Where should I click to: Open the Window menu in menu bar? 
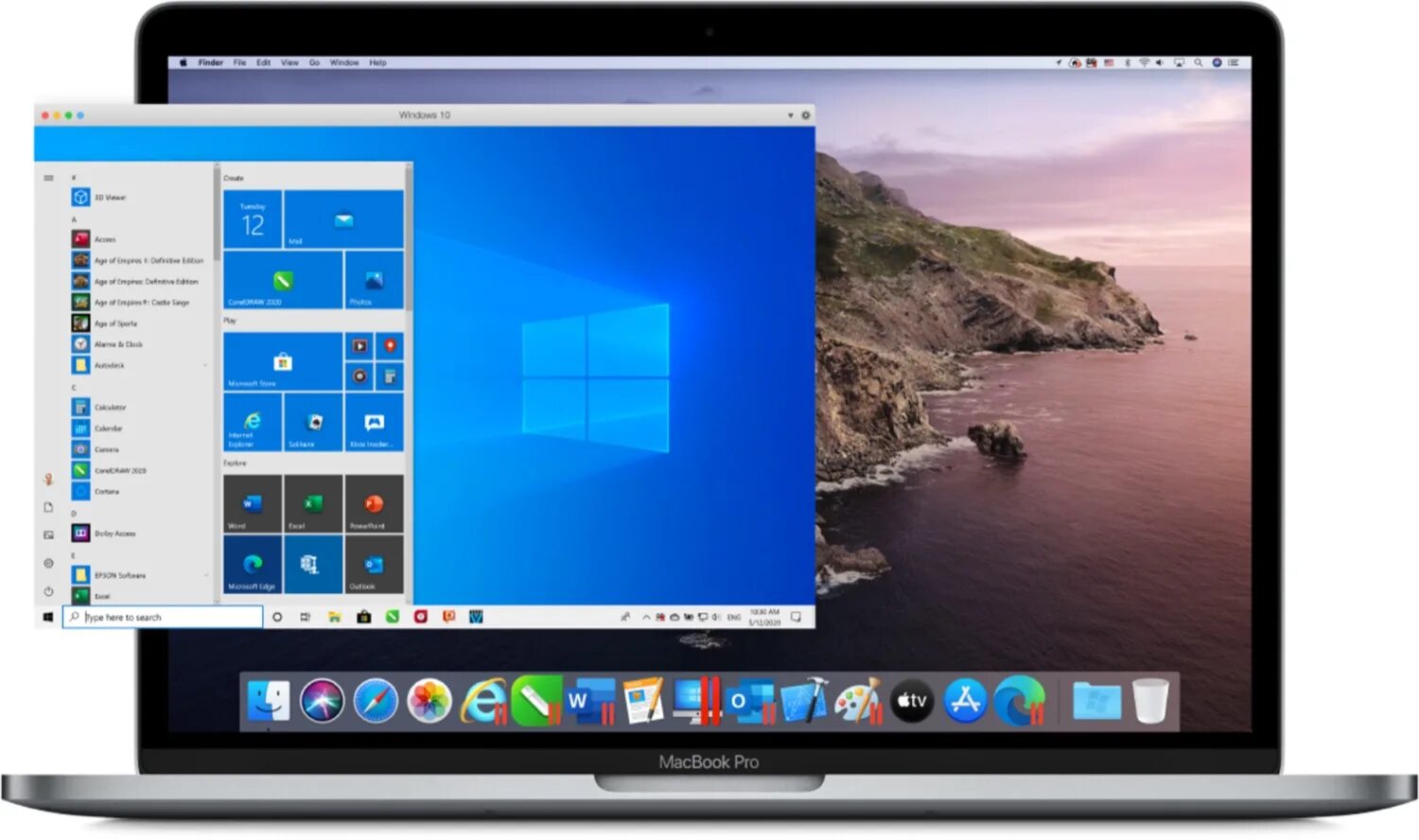point(344,62)
